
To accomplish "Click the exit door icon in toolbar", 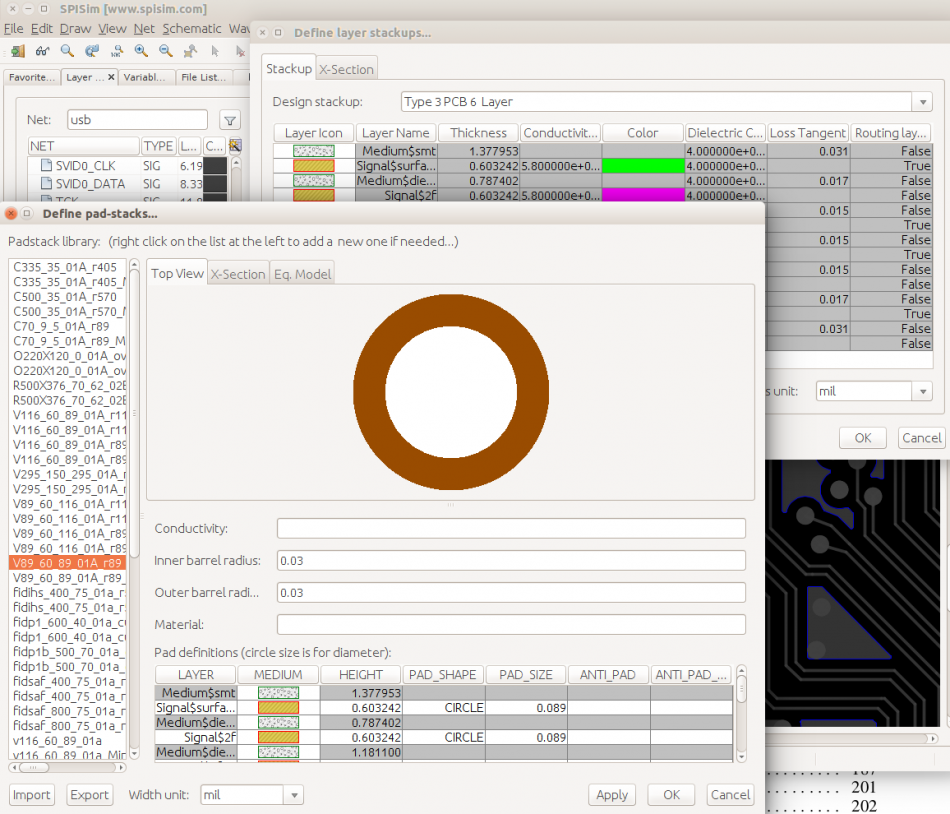I will [x=18, y=51].
